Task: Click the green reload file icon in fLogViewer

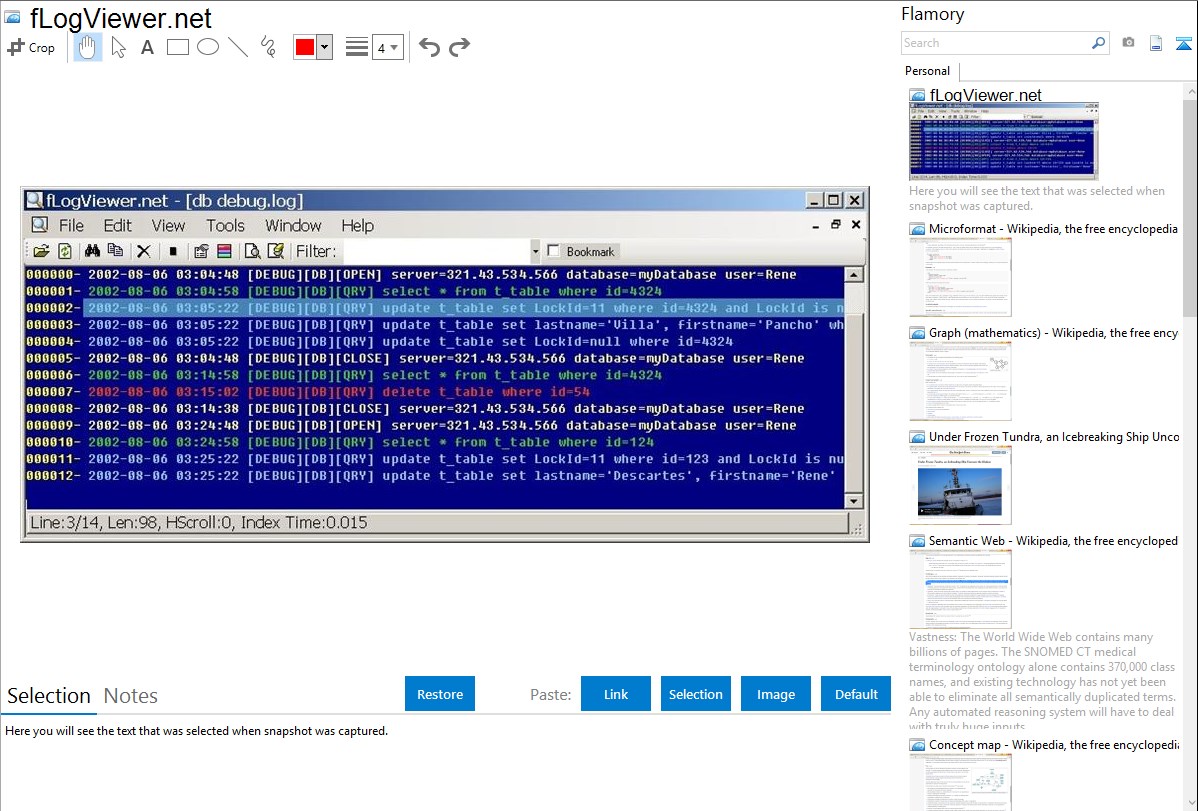Action: pos(65,251)
